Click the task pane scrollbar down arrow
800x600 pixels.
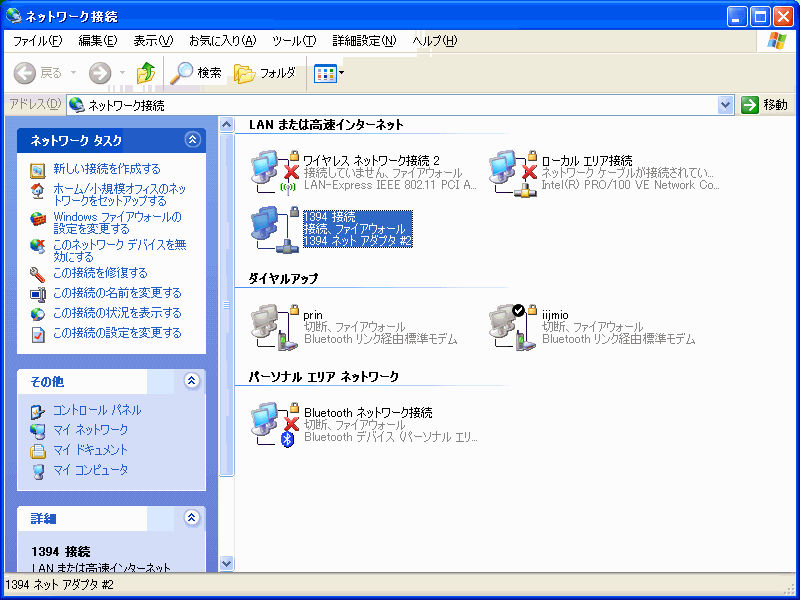[226, 563]
